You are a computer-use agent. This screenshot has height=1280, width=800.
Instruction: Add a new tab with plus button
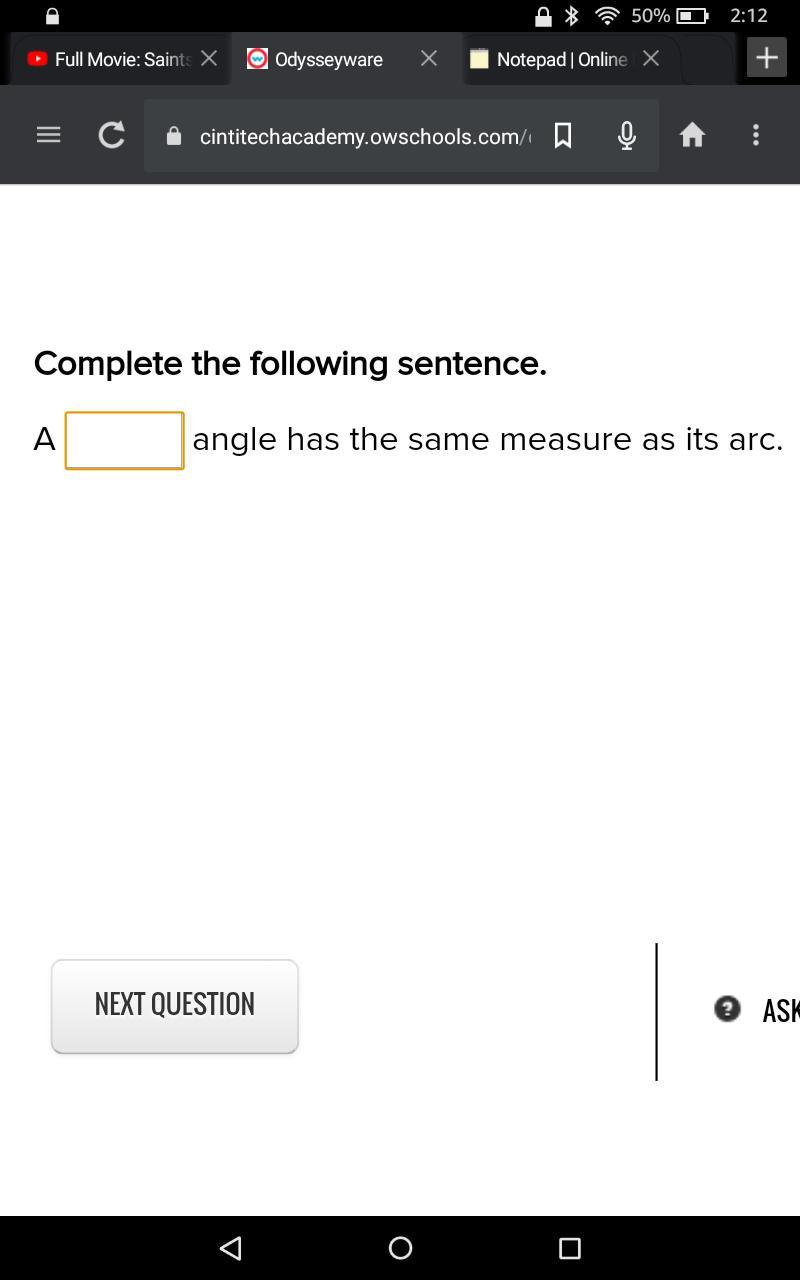(x=767, y=58)
